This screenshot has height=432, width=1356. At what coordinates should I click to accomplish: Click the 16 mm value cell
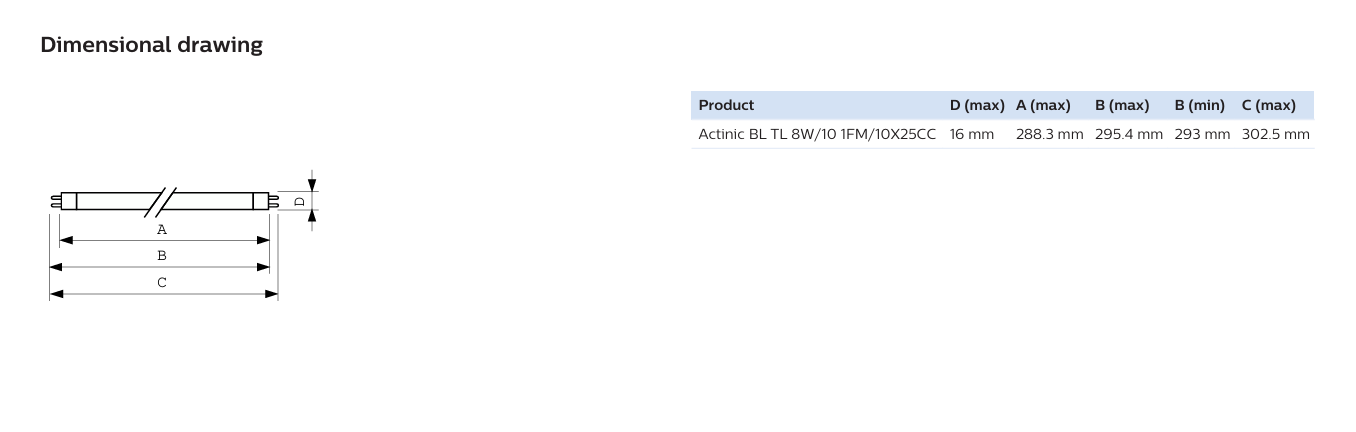[972, 134]
